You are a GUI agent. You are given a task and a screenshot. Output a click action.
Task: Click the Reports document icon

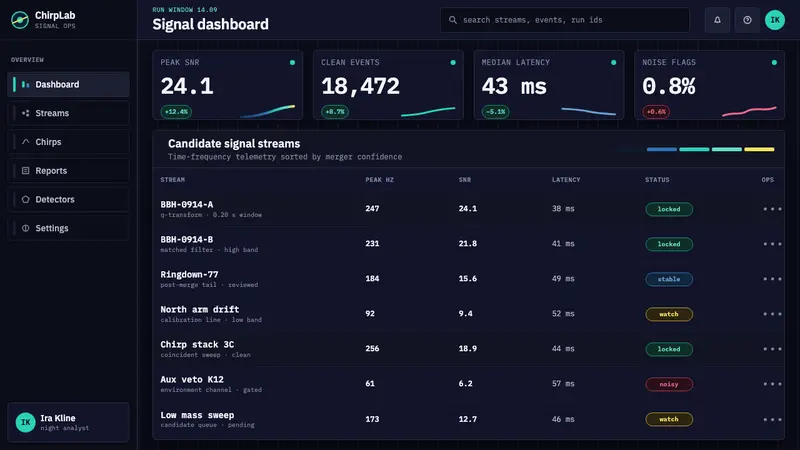(26, 170)
